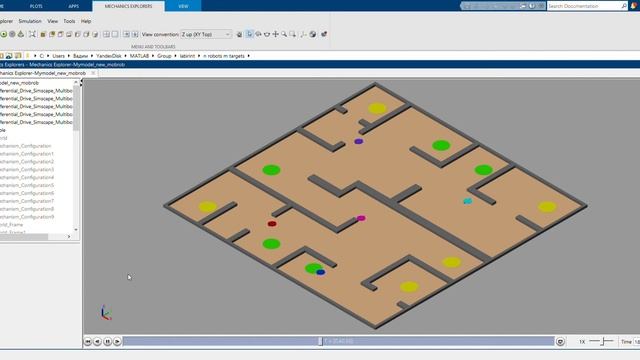
Task: Open the VIEW tab
Action: [x=183, y=6]
